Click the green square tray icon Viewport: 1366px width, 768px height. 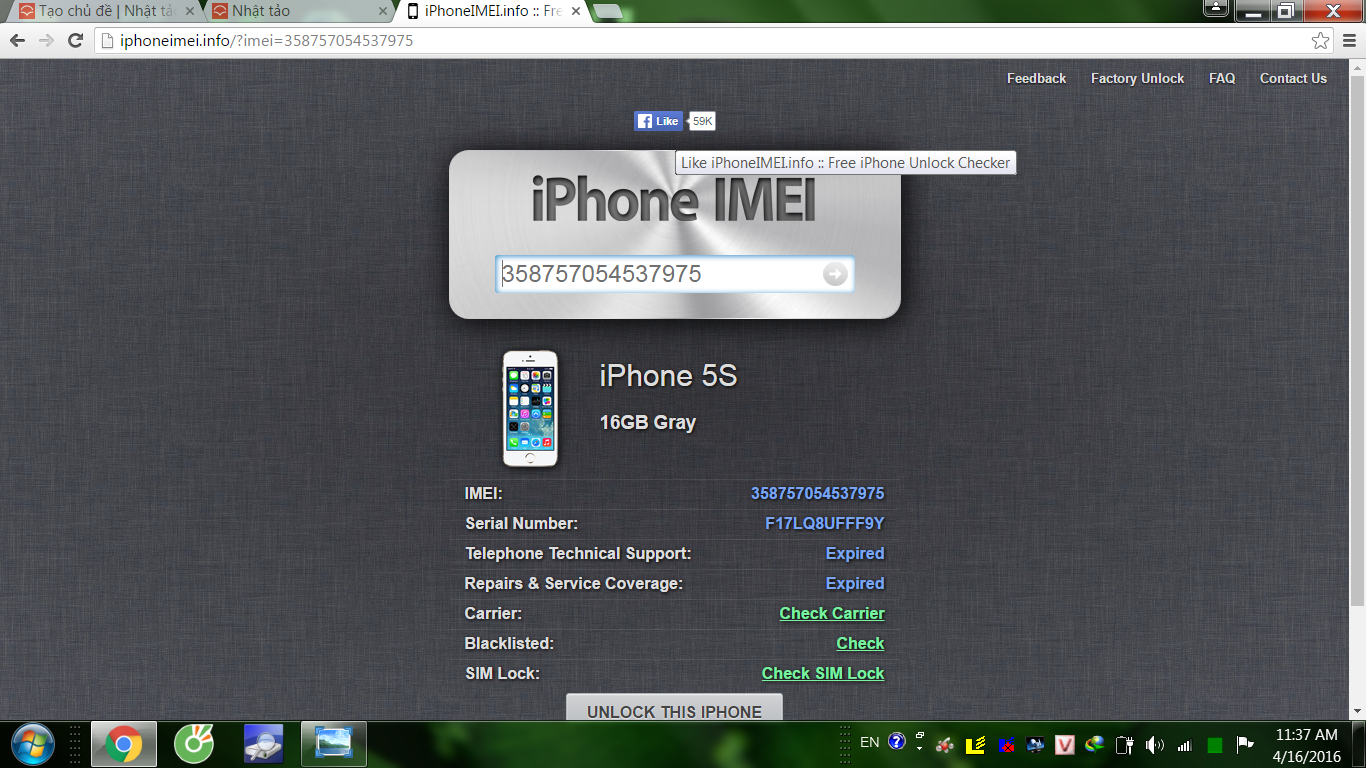[1215, 745]
